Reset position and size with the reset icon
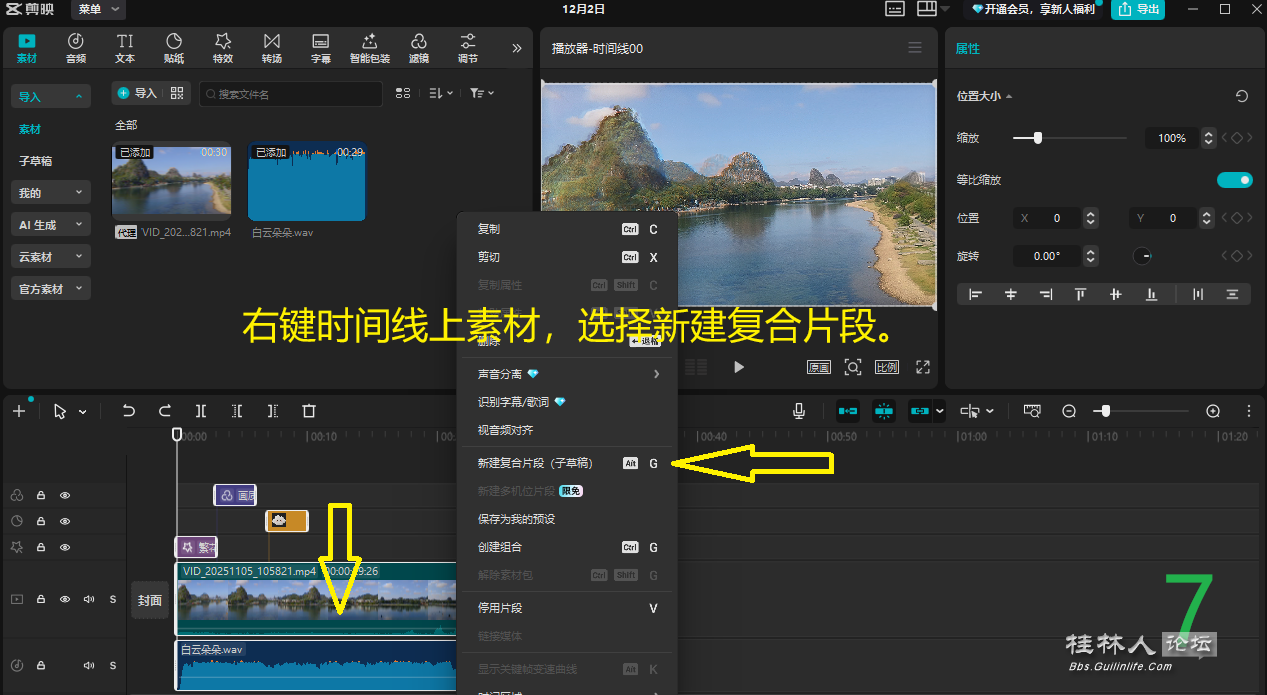The height and width of the screenshot is (695, 1267). 1241,96
